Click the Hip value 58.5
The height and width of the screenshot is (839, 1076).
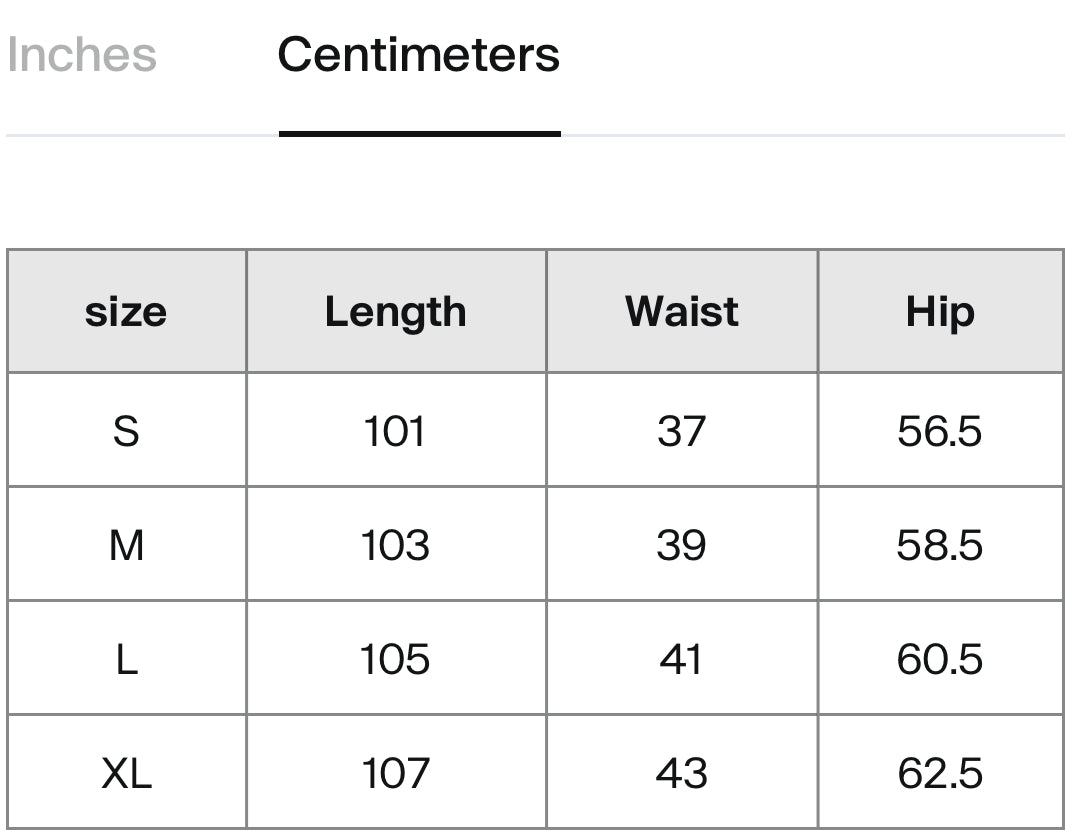pos(939,545)
